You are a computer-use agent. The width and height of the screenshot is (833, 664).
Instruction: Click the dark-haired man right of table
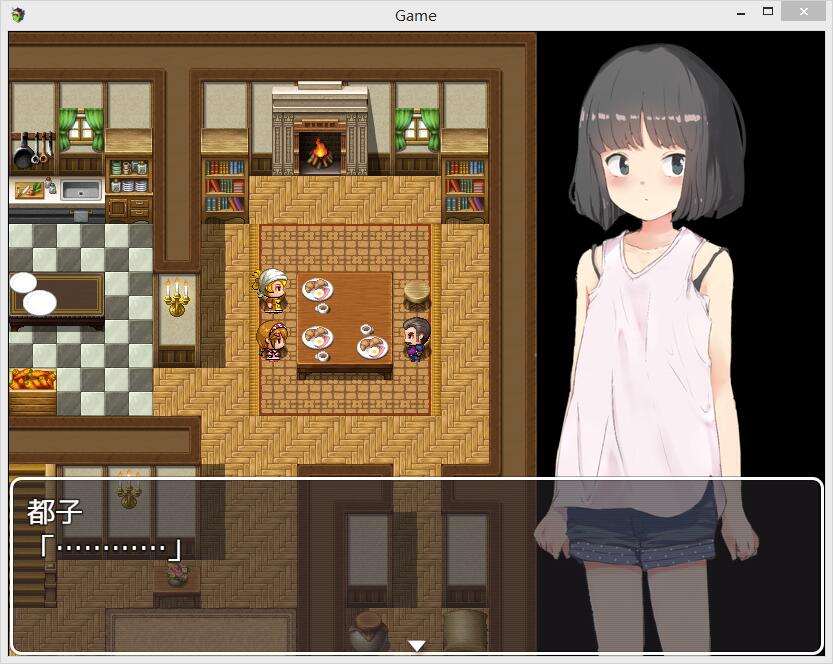415,338
